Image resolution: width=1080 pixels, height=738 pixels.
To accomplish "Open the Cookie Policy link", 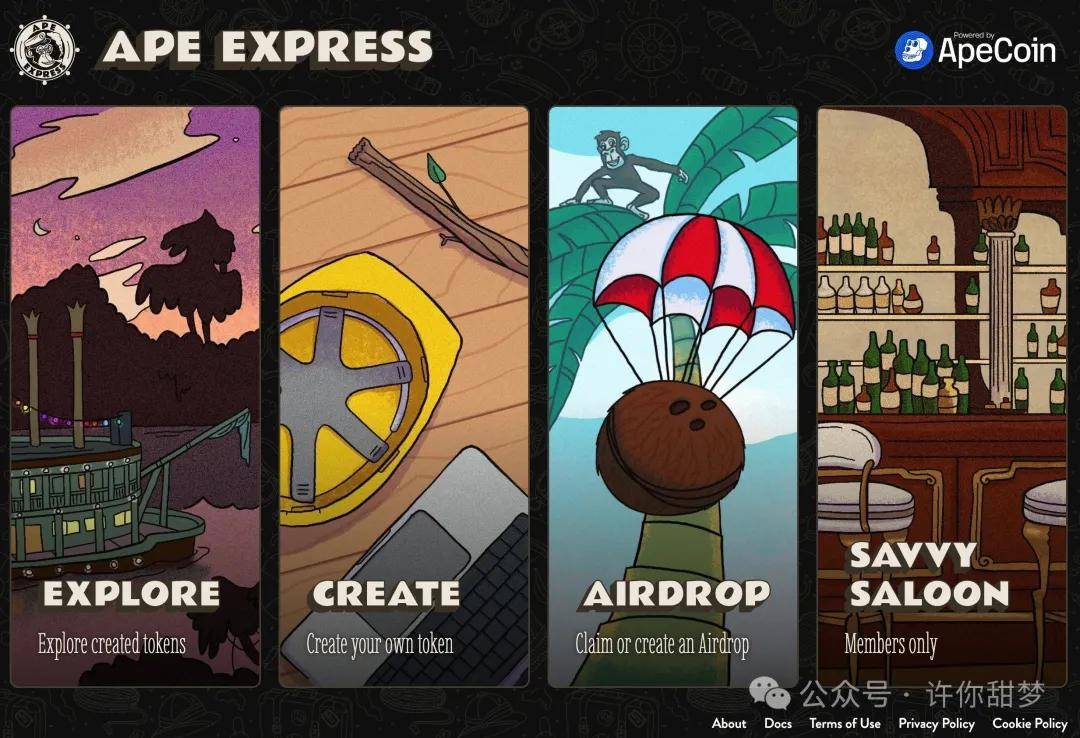I will (x=1030, y=724).
